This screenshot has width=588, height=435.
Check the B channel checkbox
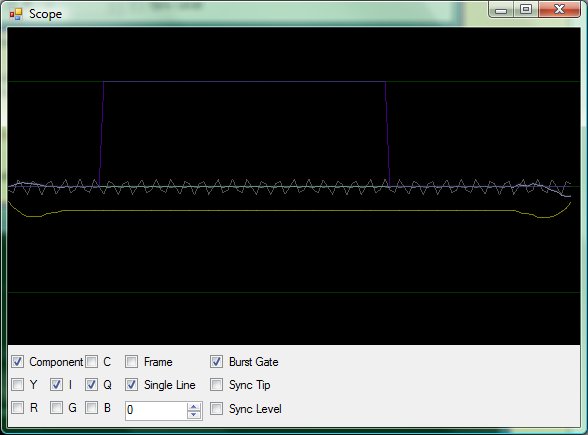(x=91, y=408)
